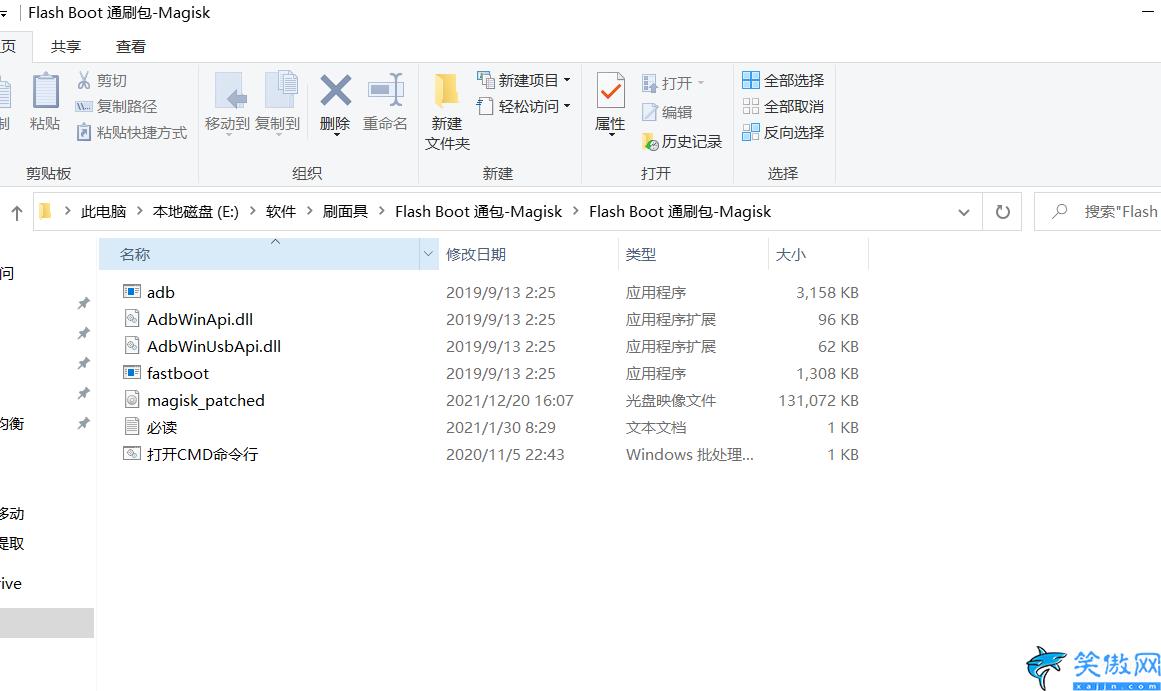This screenshot has height=691, width=1161.
Task: Select the 必读 file name
Action: click(x=162, y=427)
